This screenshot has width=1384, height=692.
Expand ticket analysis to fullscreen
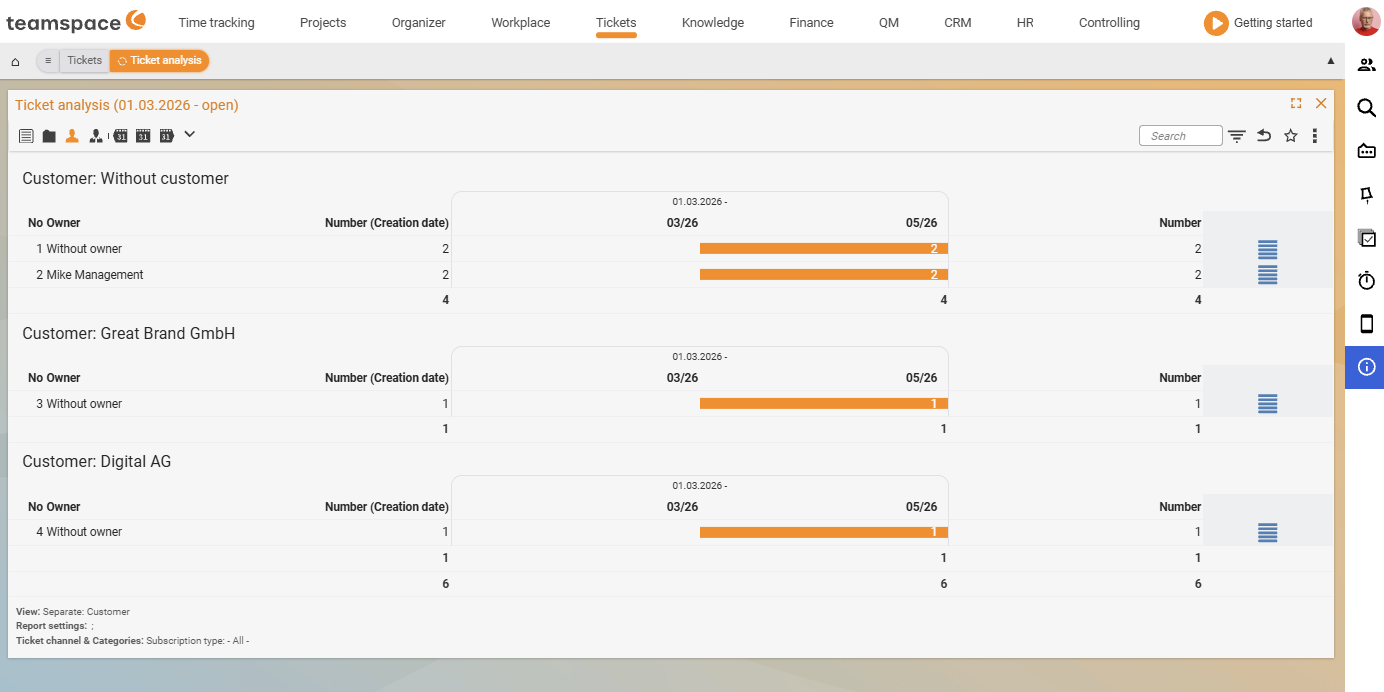click(1296, 103)
